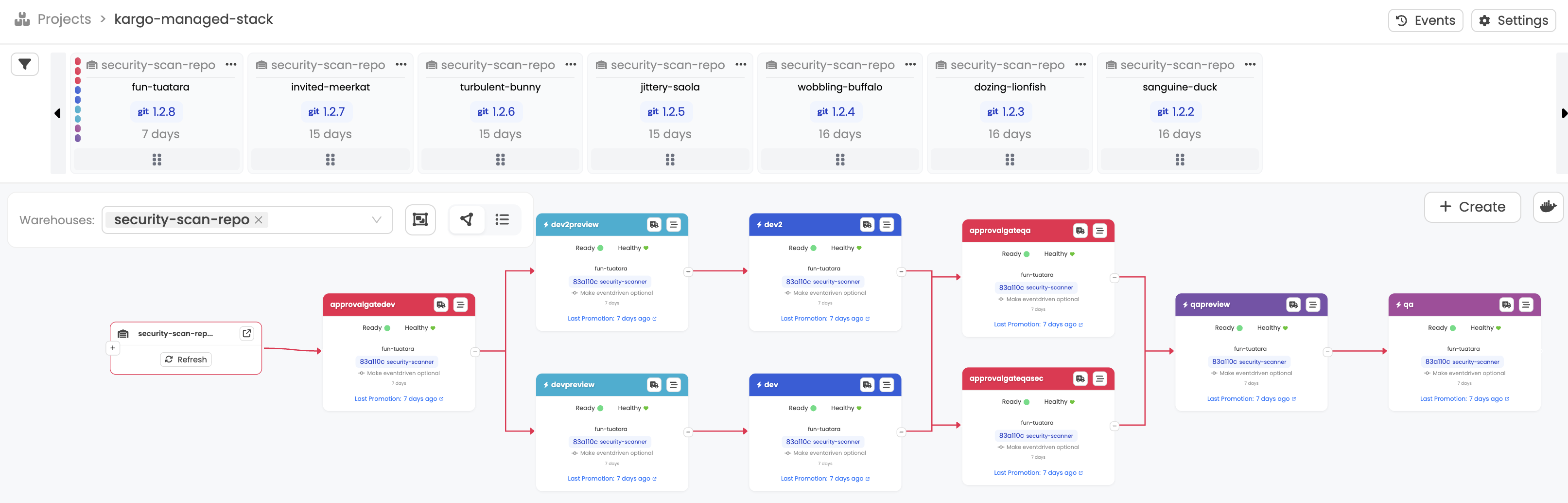
Task: Promote freight via qapreview truck icon
Action: pos(1293,305)
